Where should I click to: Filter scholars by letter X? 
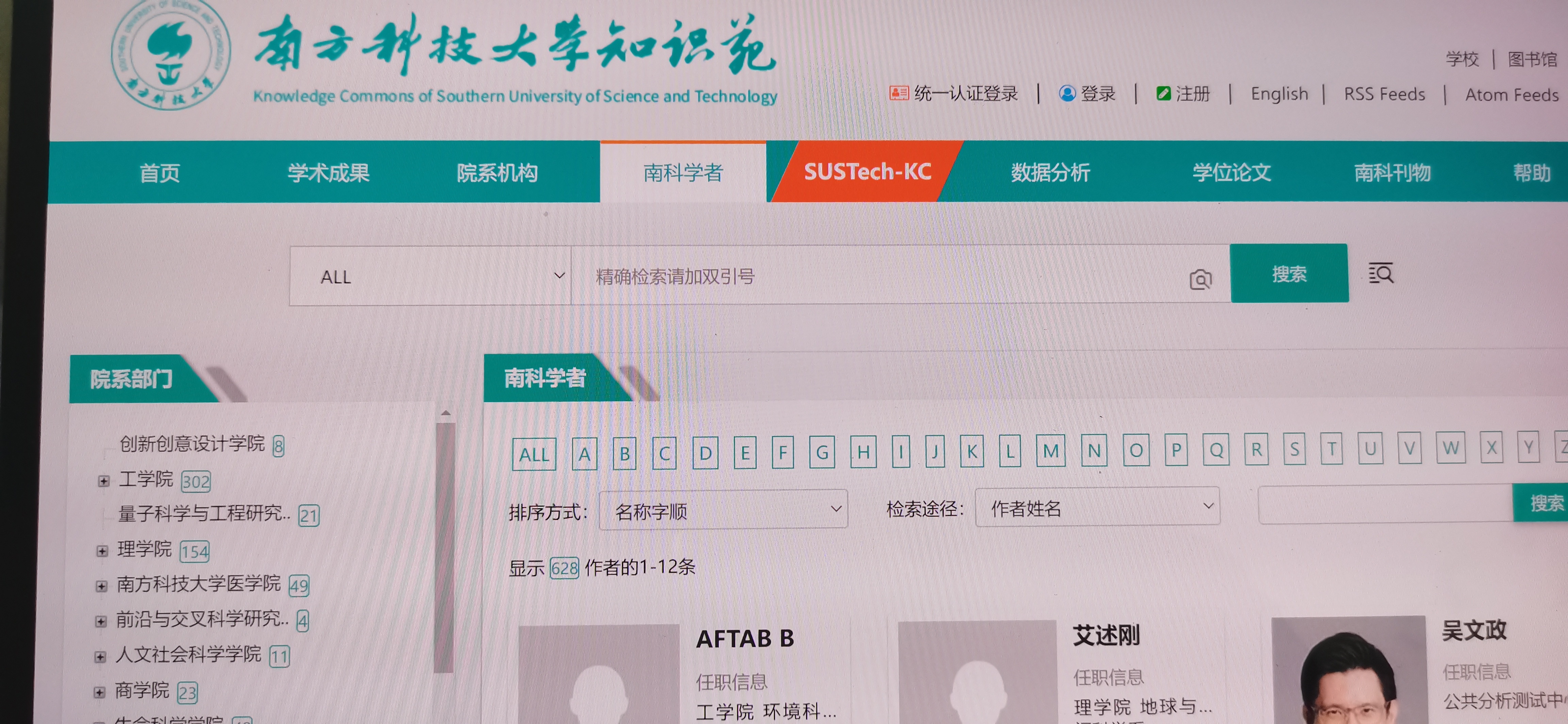(1491, 448)
